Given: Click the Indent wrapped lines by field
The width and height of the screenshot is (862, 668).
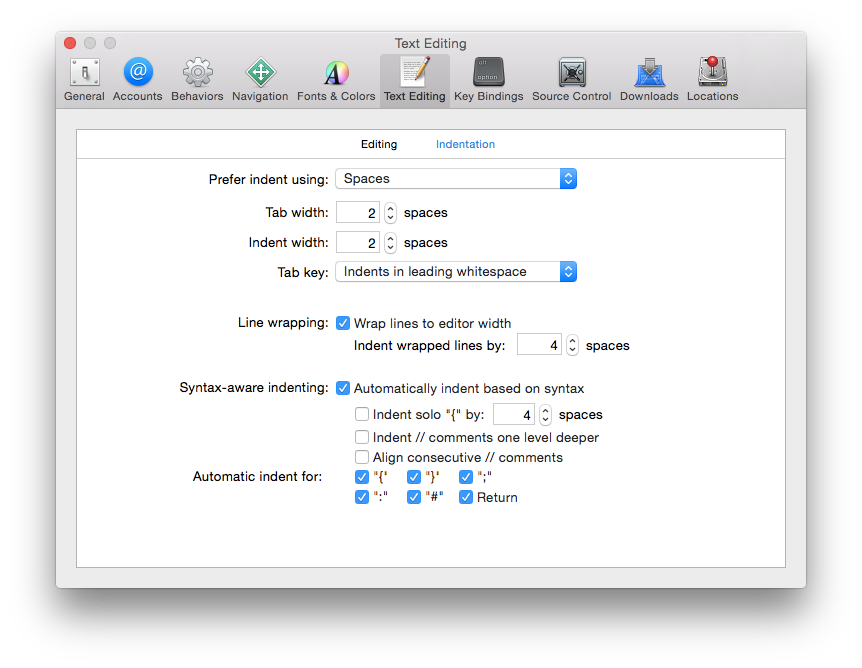Looking at the screenshot, I should [539, 345].
